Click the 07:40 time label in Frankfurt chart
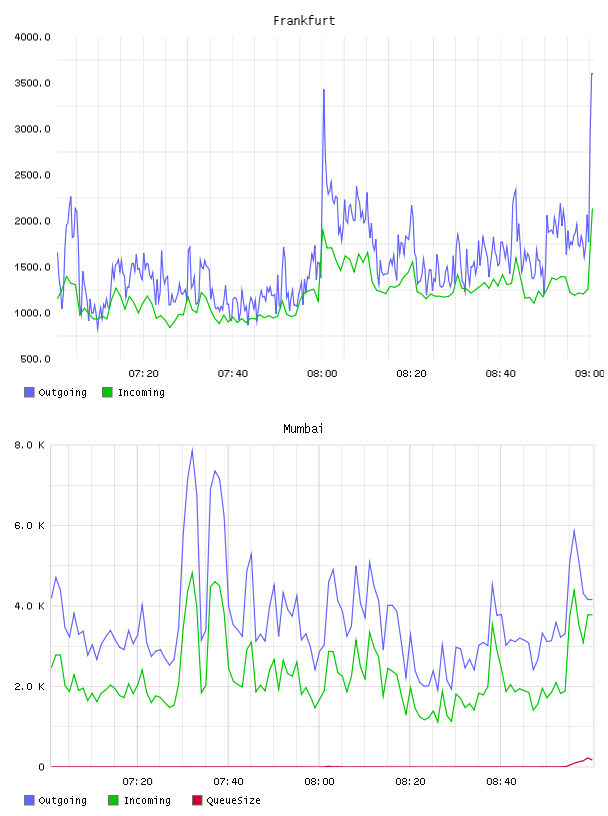 (x=233, y=374)
